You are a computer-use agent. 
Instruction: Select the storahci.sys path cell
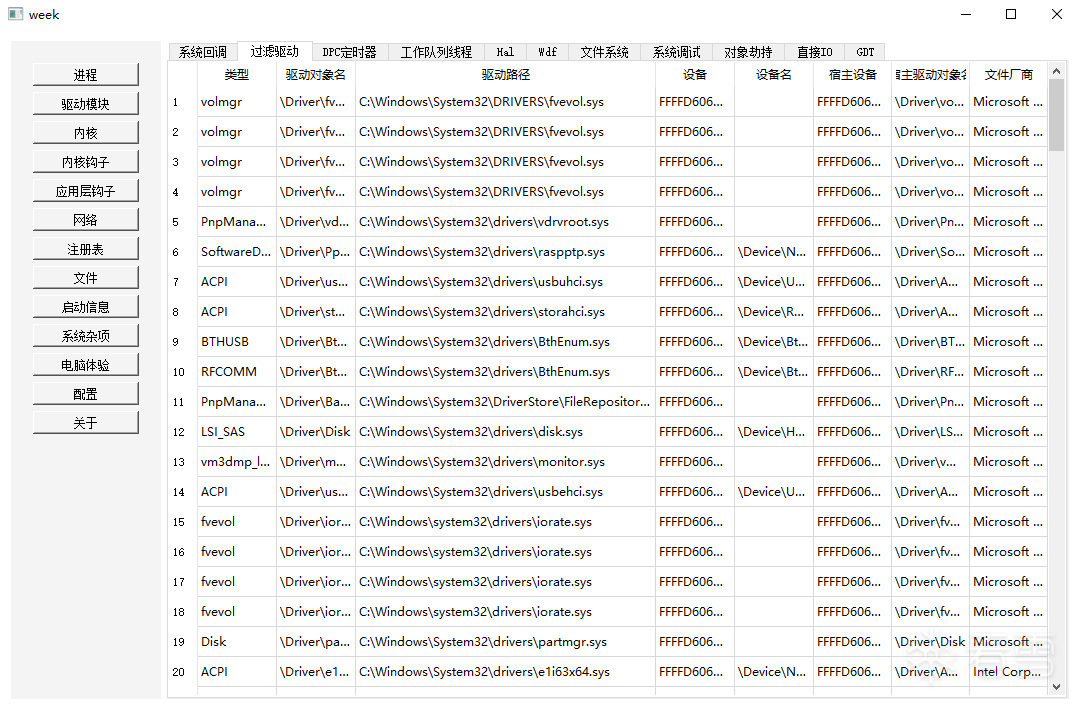coord(505,312)
